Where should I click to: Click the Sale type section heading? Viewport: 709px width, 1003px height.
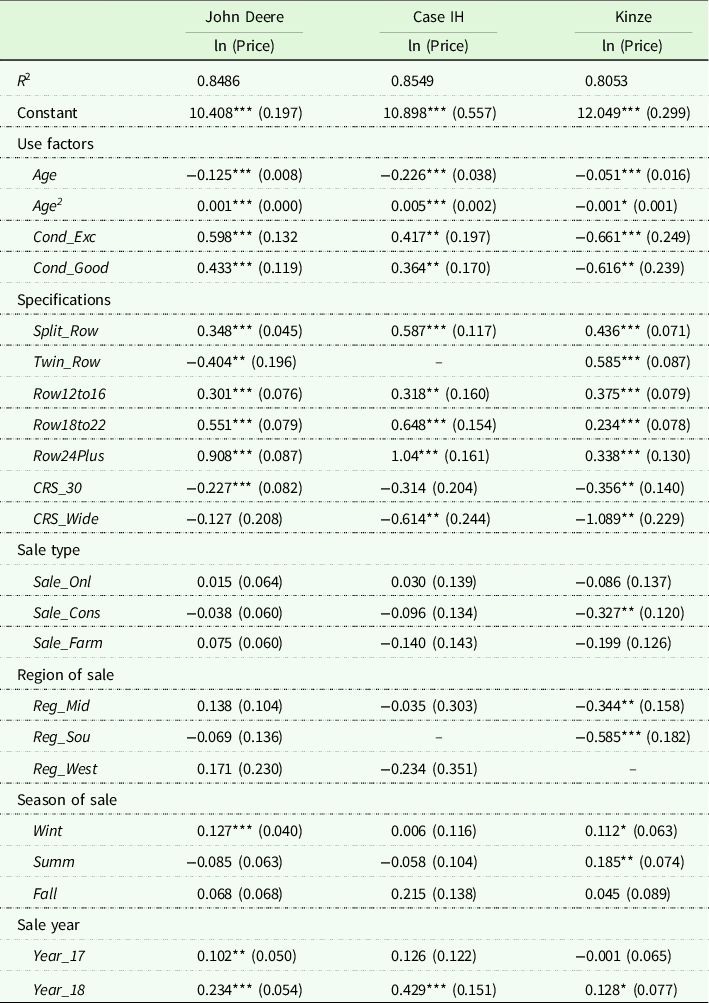tap(49, 549)
